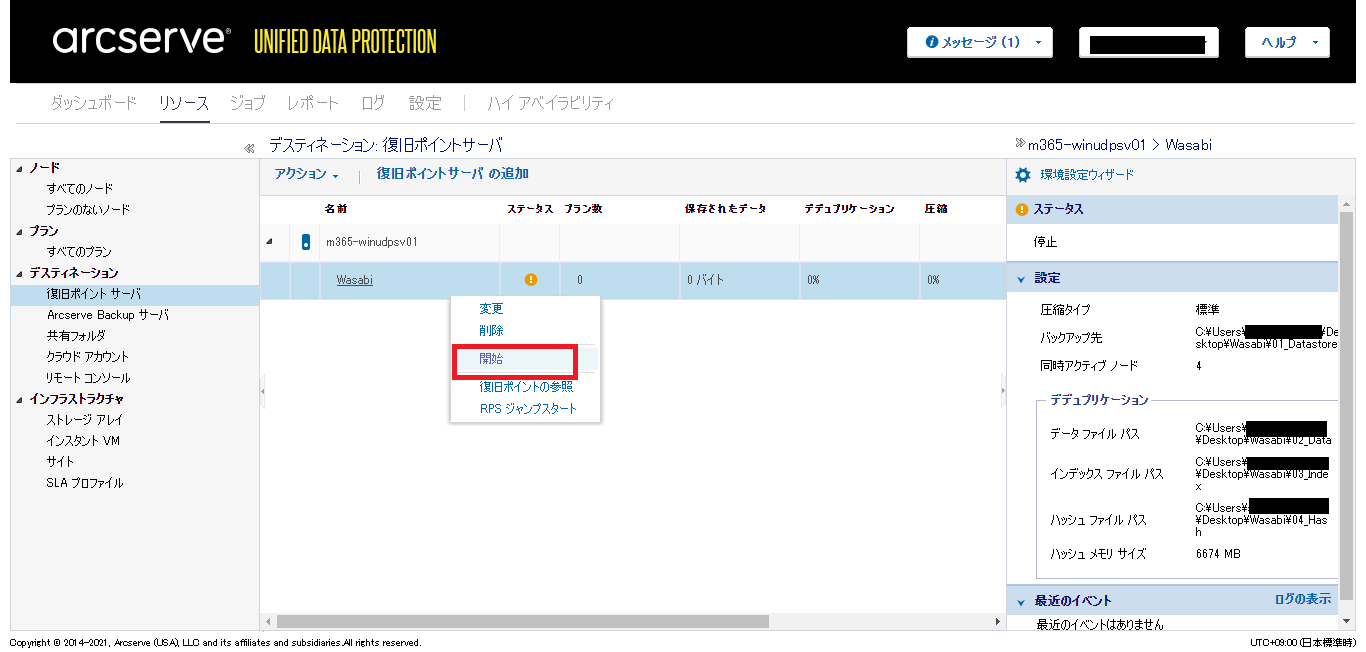The image size is (1366, 652).
Task: Collapse the ノード tree section
Action: pos(20,168)
